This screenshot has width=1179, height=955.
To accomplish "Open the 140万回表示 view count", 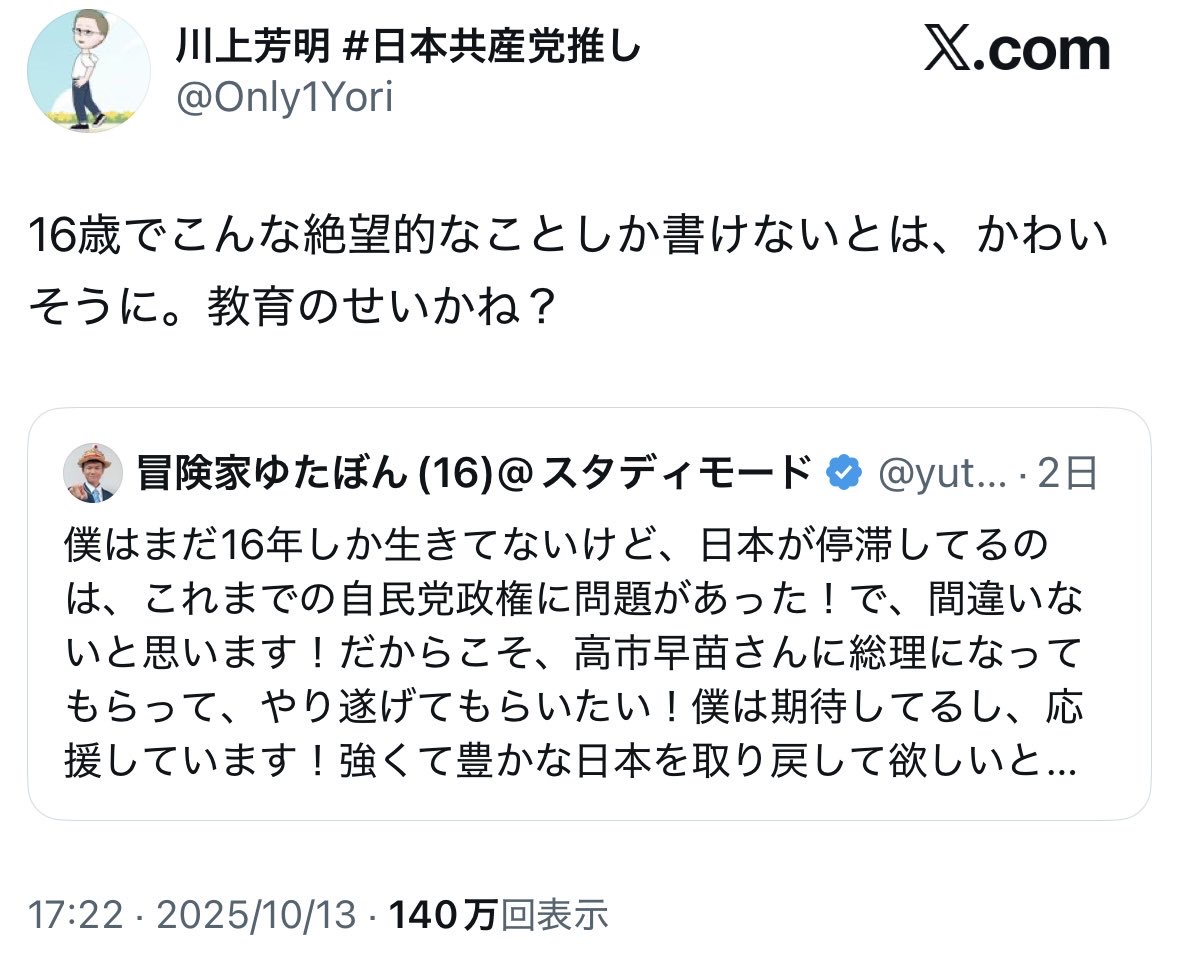I will coord(498,914).
